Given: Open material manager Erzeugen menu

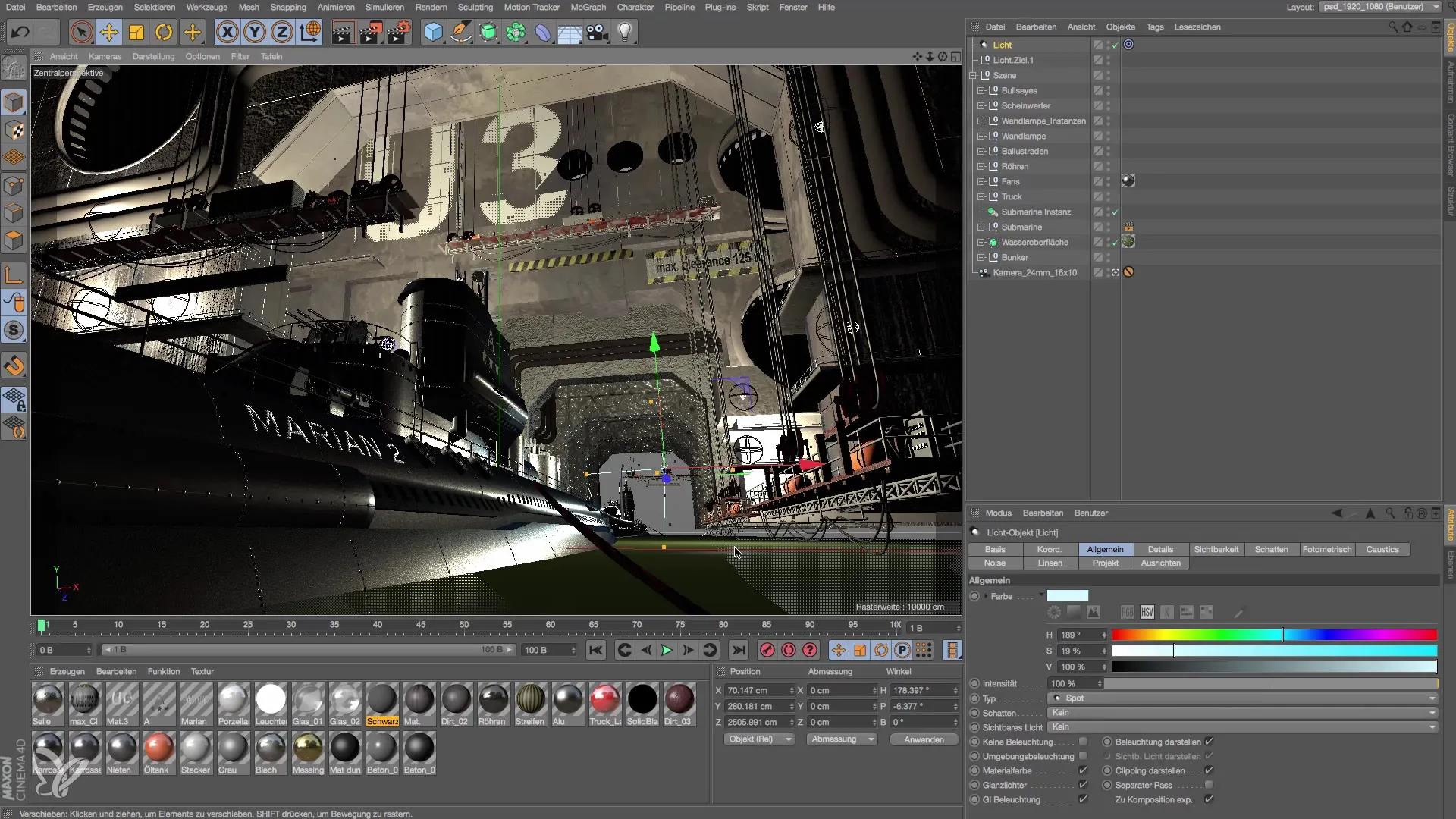Looking at the screenshot, I should tap(67, 671).
